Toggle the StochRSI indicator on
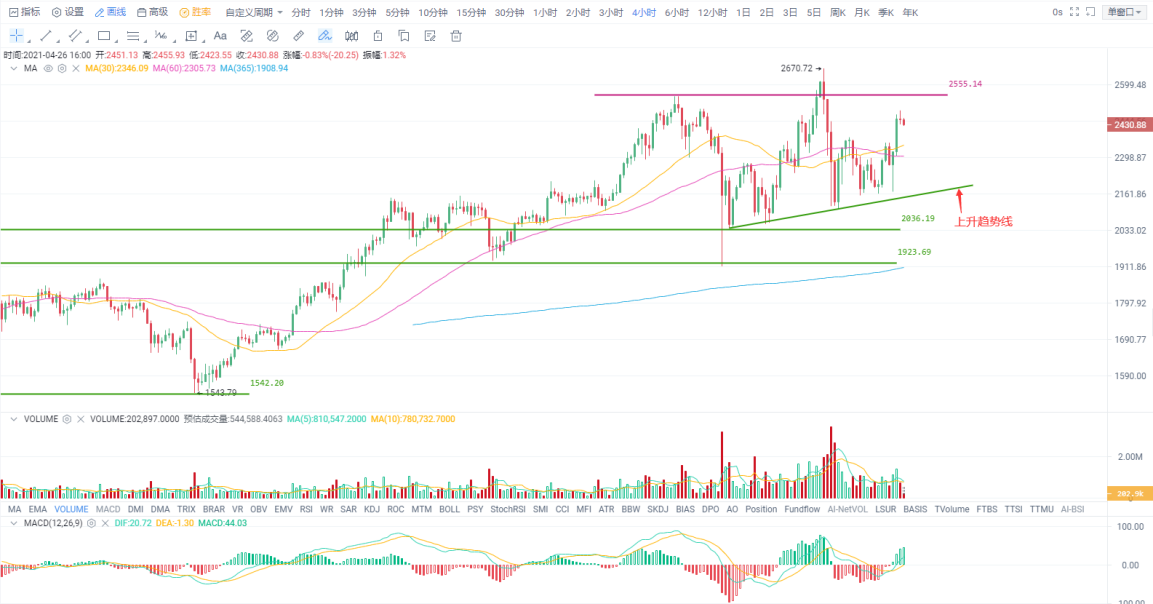Viewport: 1153px width, 604px height. click(x=507, y=509)
